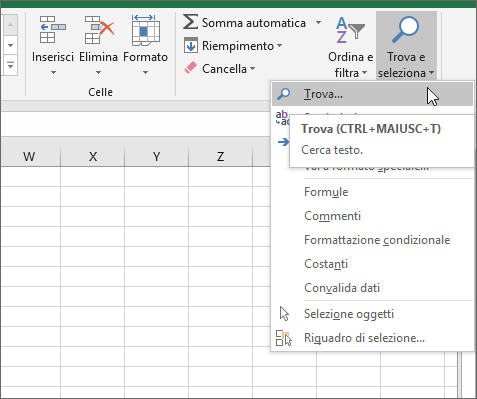The height and width of the screenshot is (399, 477).
Task: Expand the gallery more arrow at left
Action: tap(11, 65)
